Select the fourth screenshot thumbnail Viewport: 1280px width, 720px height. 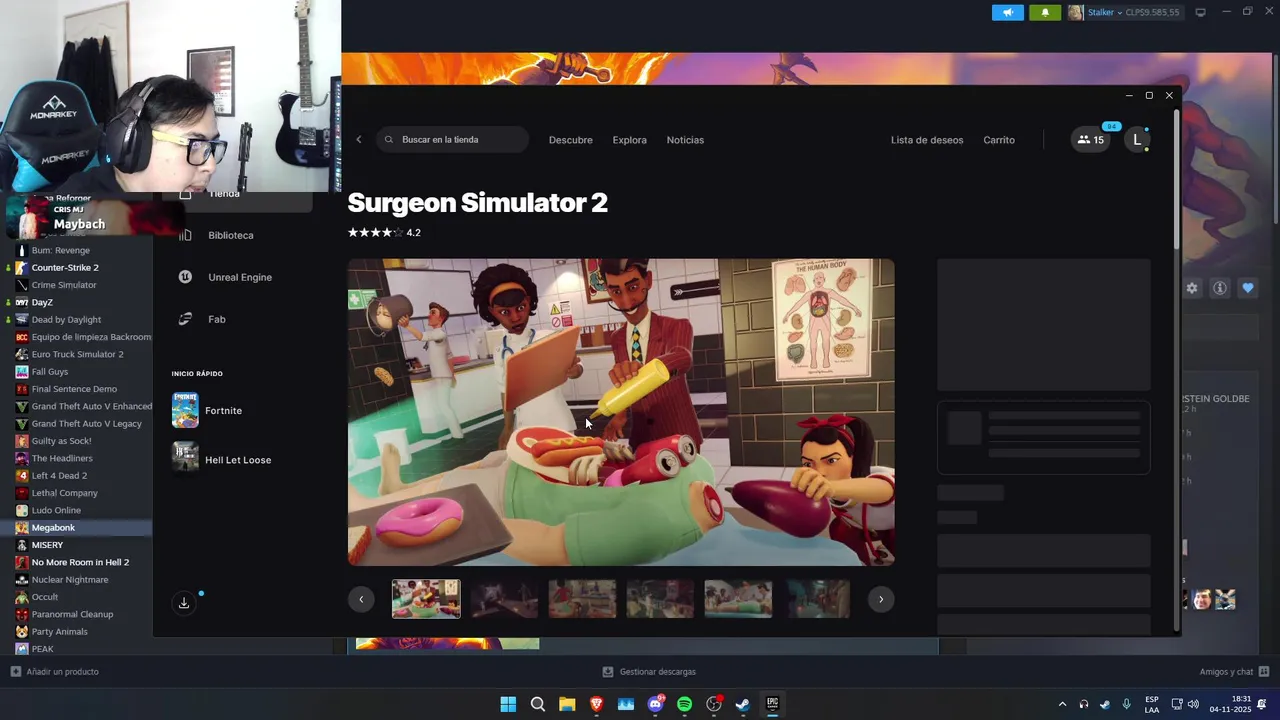[x=660, y=599]
